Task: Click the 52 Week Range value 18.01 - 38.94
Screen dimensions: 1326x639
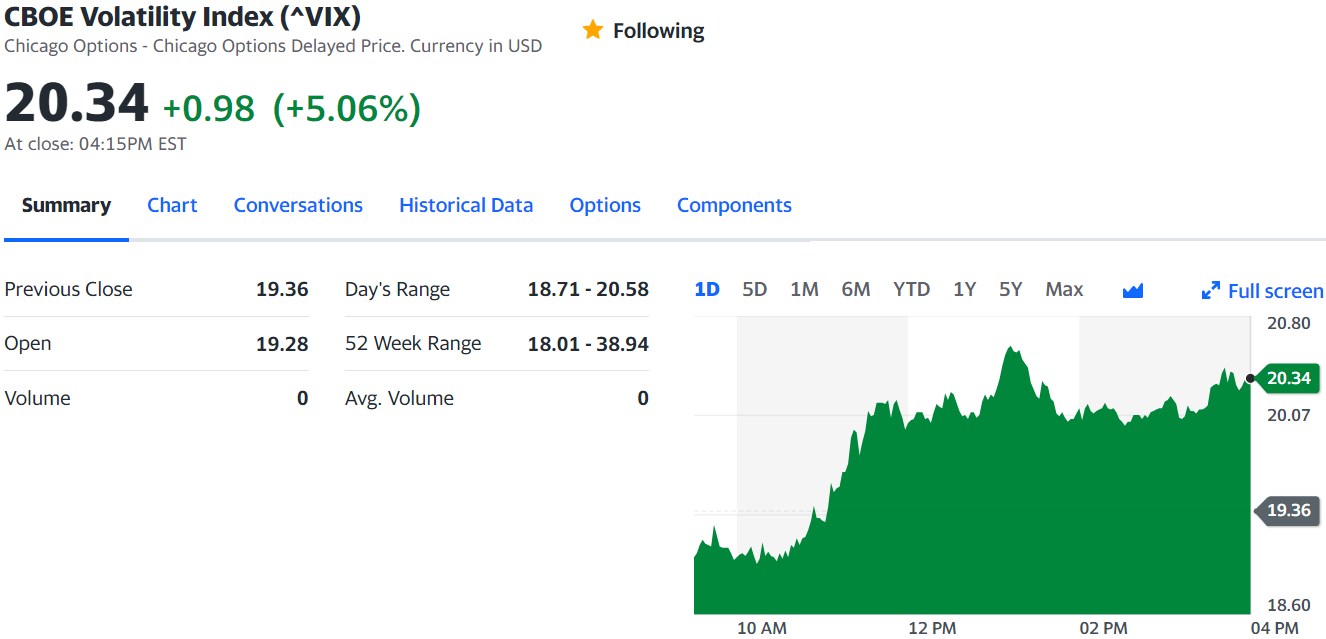Action: (588, 343)
